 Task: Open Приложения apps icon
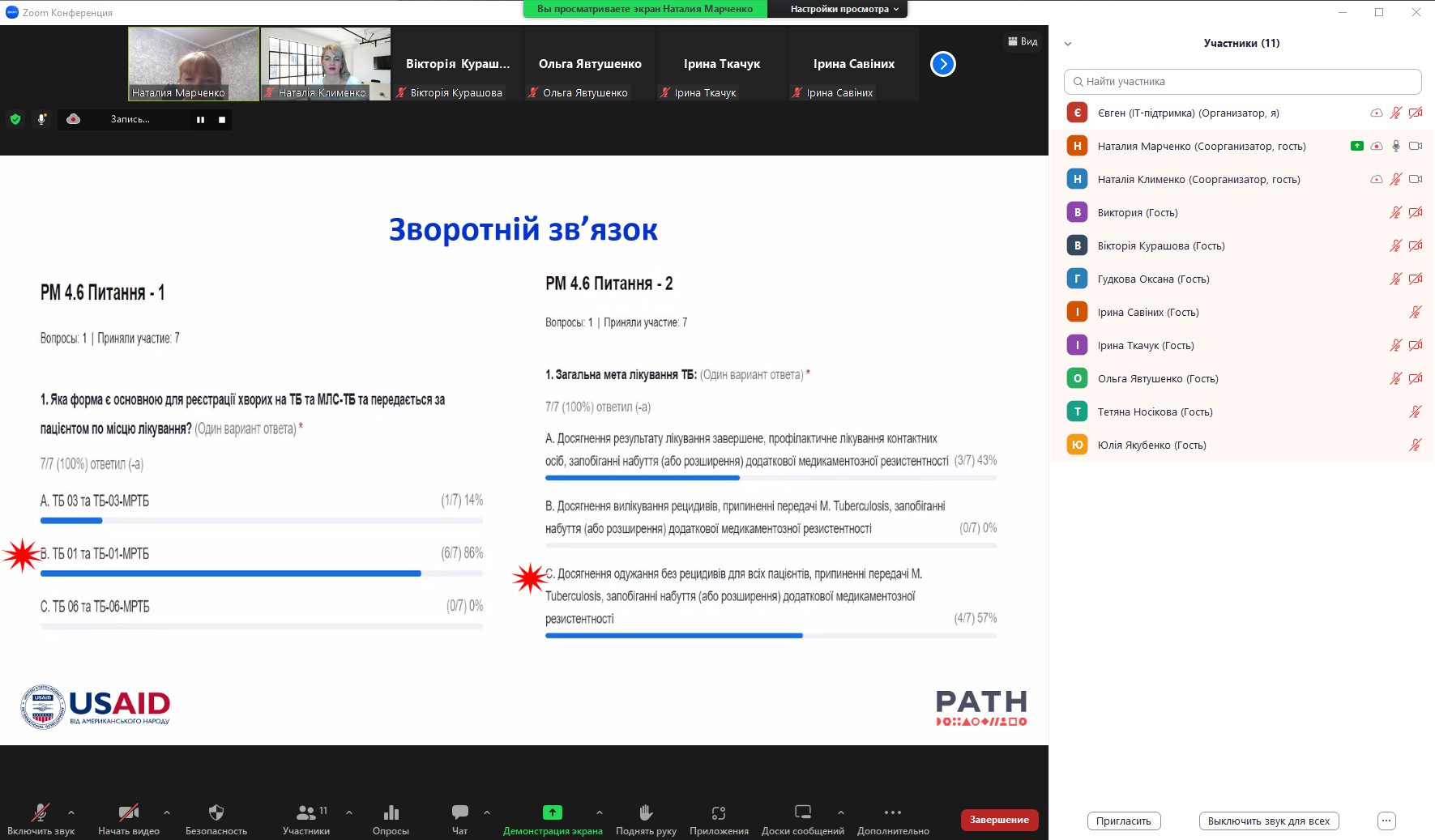719,812
